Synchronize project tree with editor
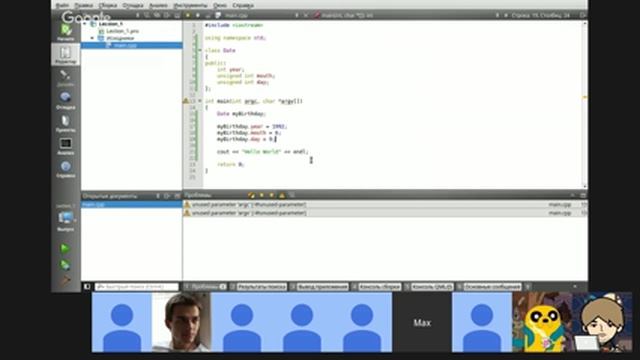640x360 pixels. pos(157,15)
